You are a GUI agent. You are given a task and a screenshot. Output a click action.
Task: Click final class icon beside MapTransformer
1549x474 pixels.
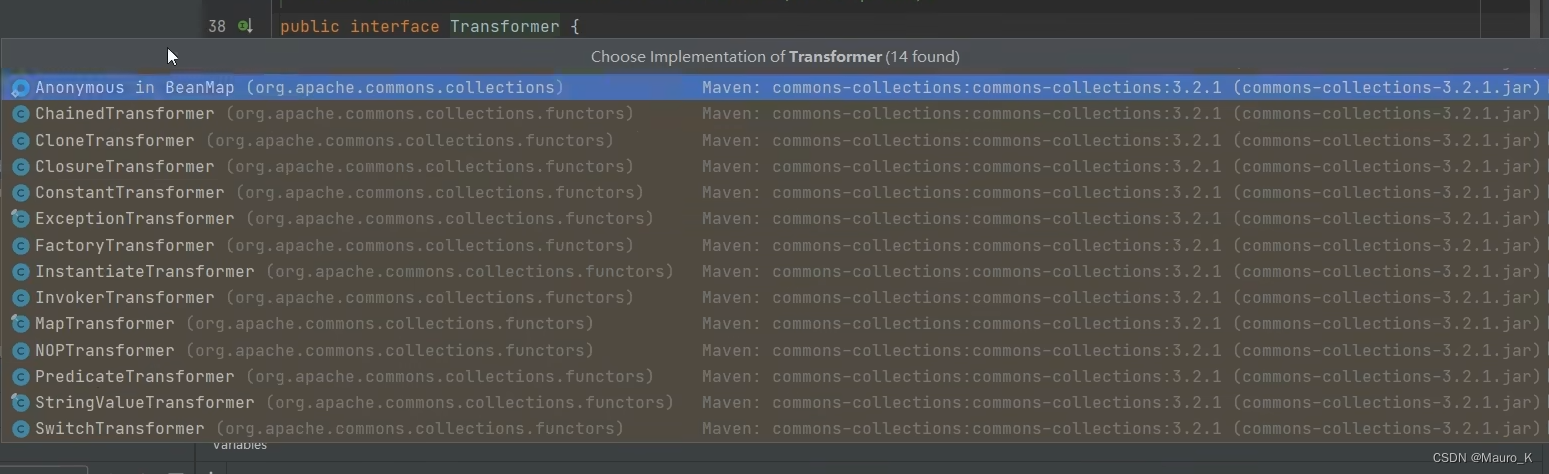[x=20, y=324]
